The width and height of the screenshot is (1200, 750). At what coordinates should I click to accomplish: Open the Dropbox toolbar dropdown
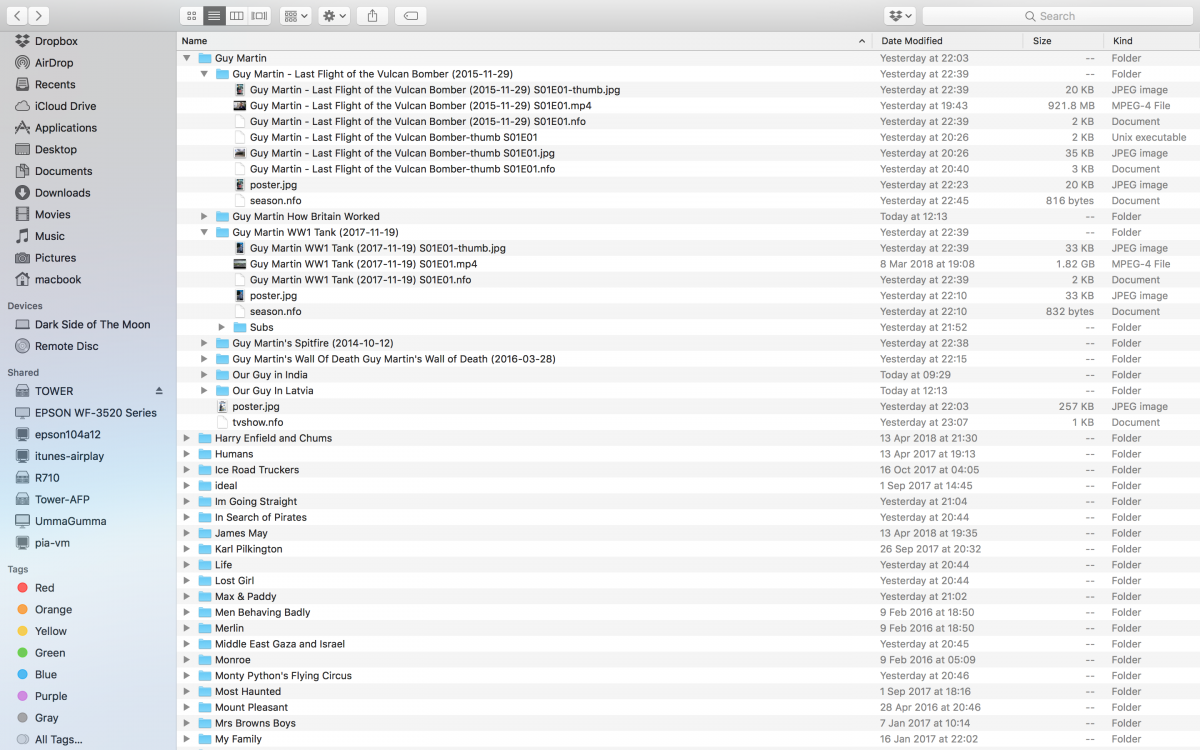tap(900, 16)
